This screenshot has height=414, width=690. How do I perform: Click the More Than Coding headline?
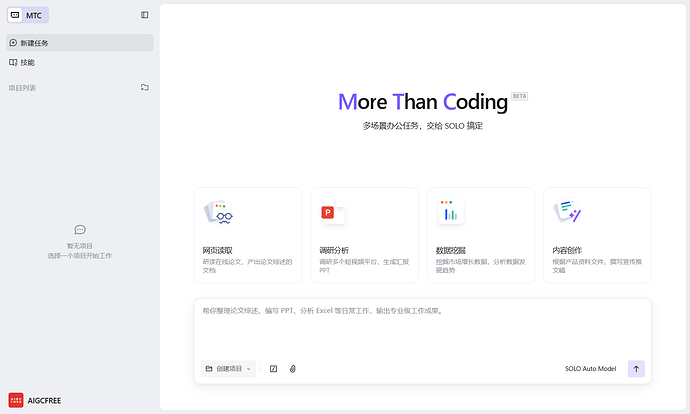click(423, 102)
